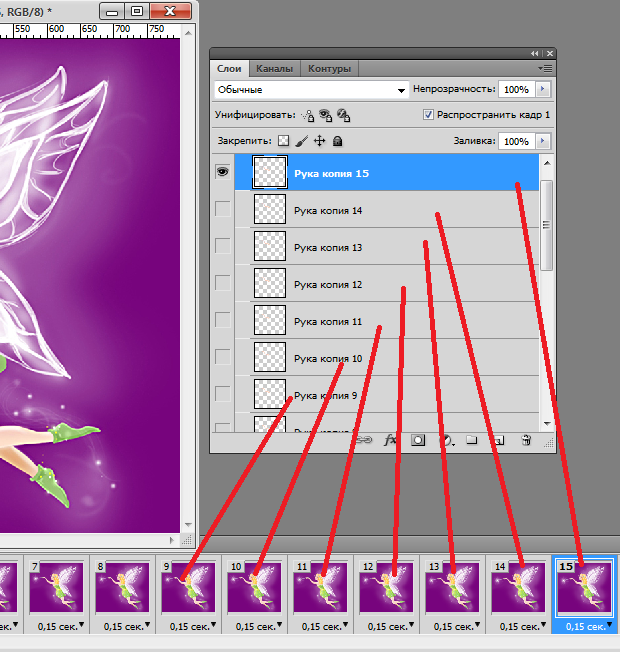This screenshot has height=652, width=620.
Task: Add a layer style via fx icon
Action: coord(390,440)
